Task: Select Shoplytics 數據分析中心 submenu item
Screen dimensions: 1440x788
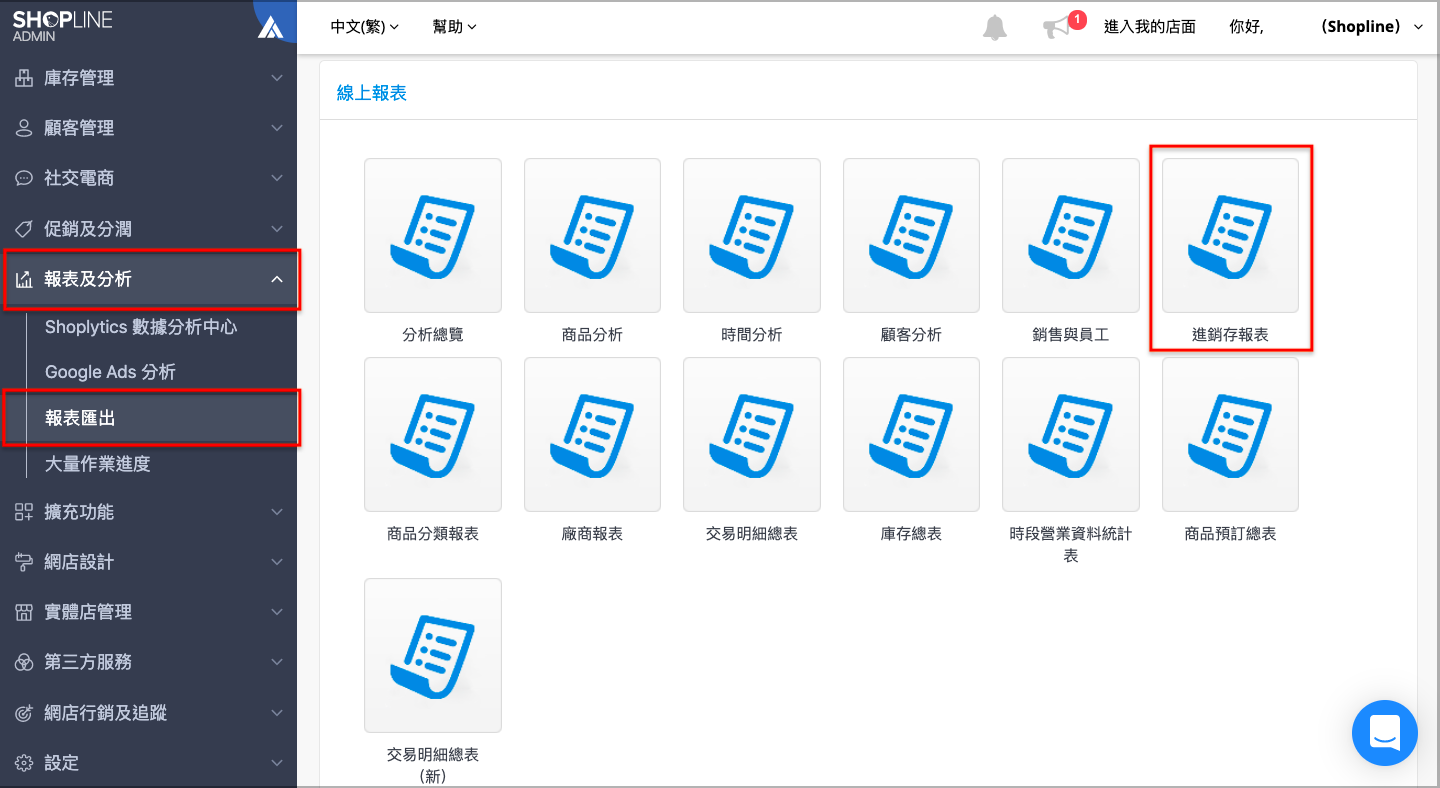Action: pyautogui.click(x=141, y=327)
